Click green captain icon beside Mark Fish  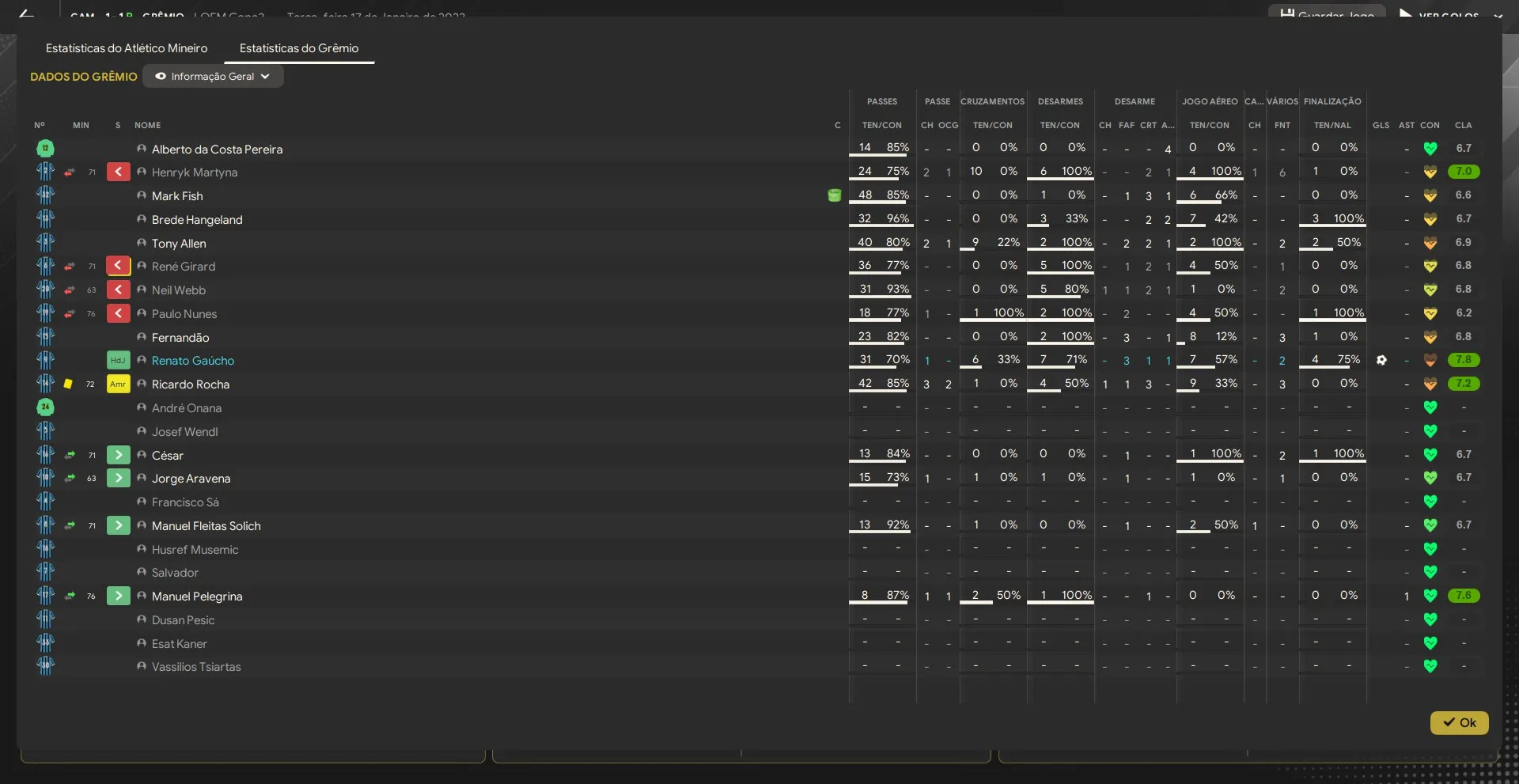click(x=834, y=195)
